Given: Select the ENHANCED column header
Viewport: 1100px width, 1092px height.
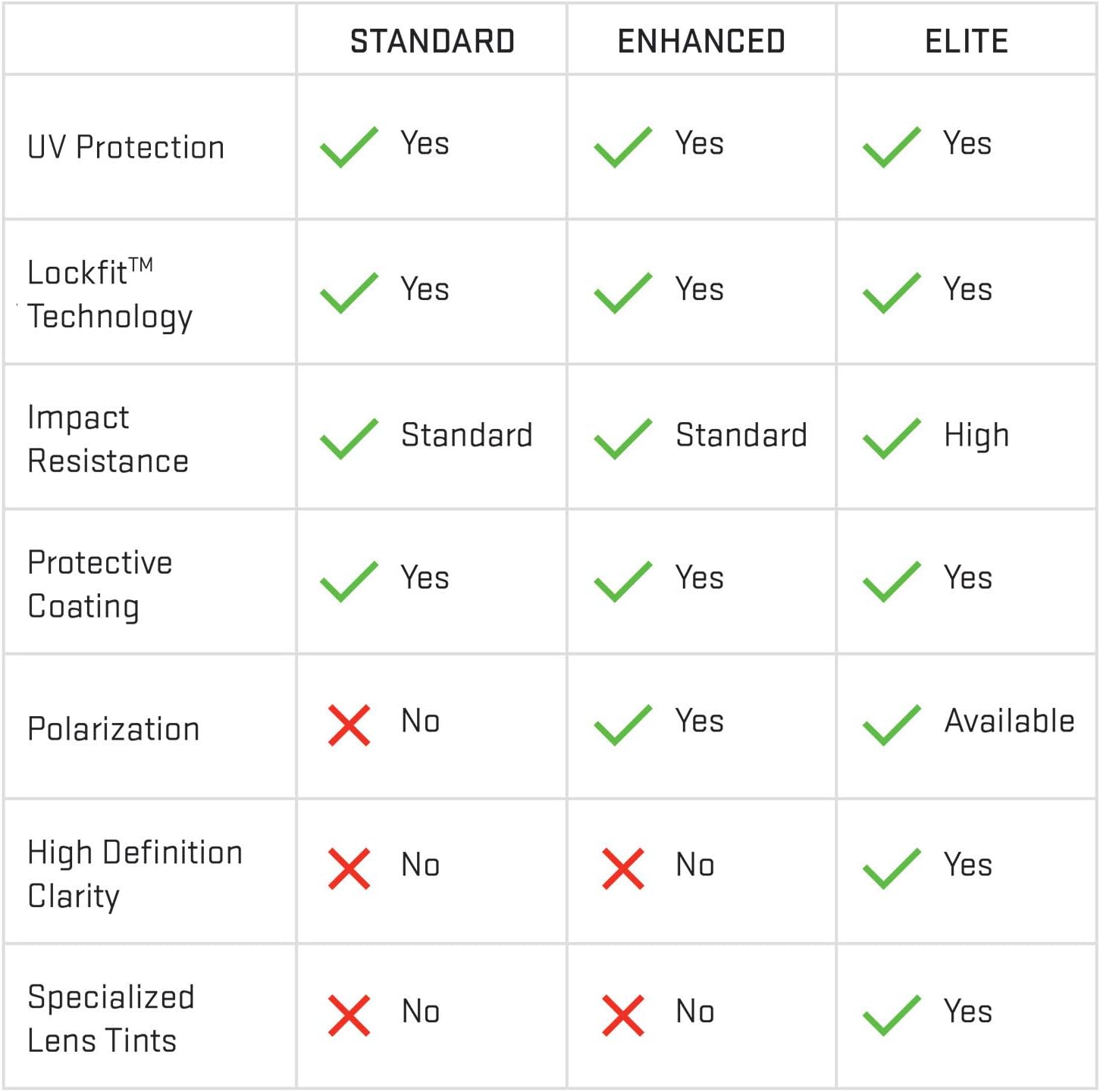Looking at the screenshot, I should pos(701,41).
